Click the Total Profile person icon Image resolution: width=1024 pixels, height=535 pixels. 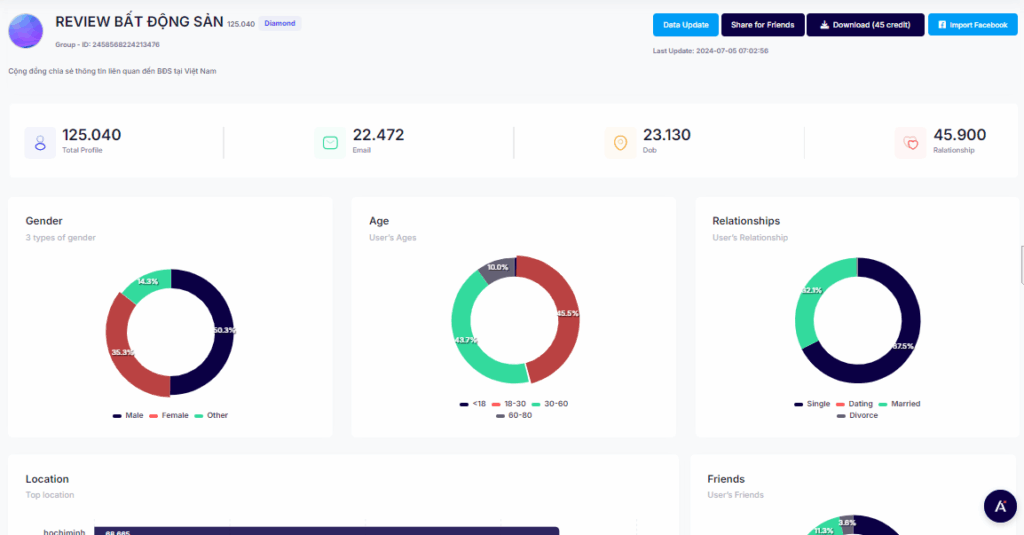(x=41, y=143)
